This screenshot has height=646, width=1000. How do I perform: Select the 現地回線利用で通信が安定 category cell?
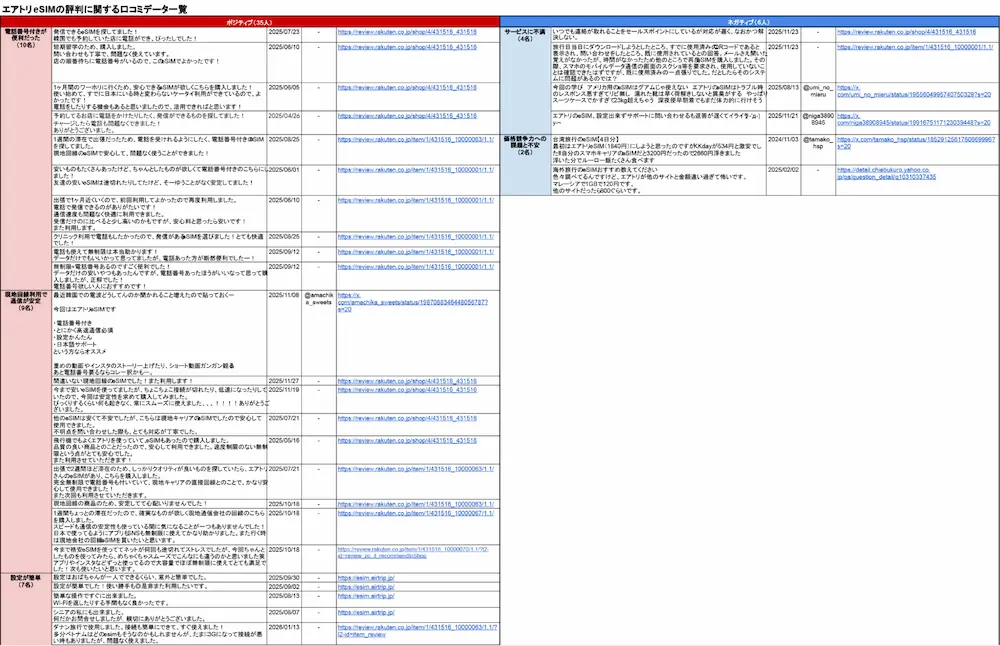pos(24,302)
